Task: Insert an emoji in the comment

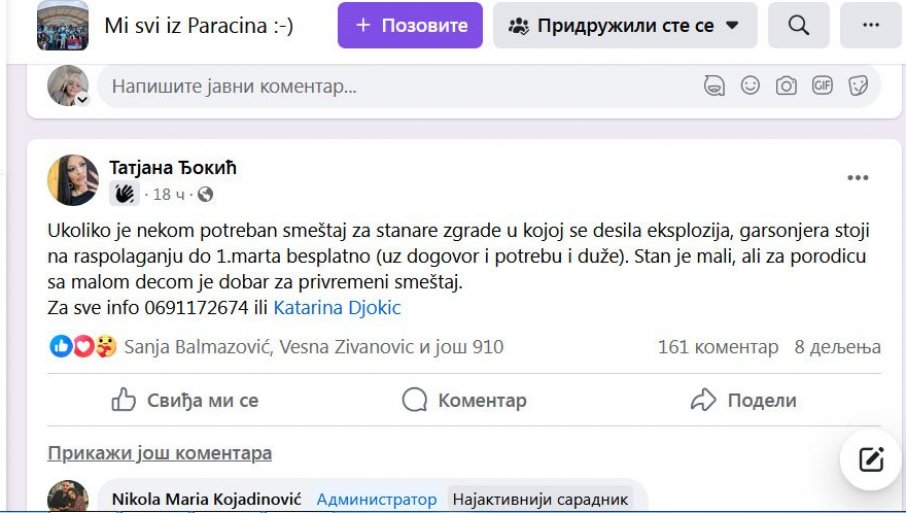Action: click(x=750, y=86)
